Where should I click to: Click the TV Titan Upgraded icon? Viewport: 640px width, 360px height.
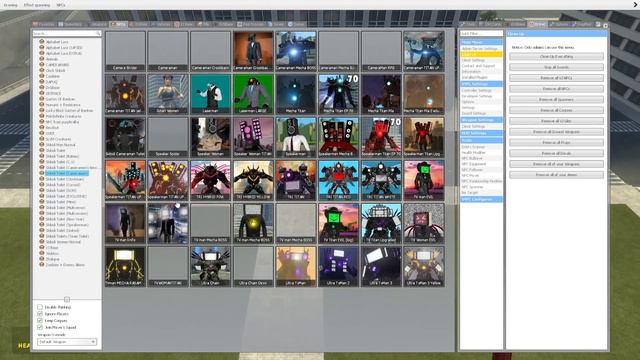(x=381, y=223)
